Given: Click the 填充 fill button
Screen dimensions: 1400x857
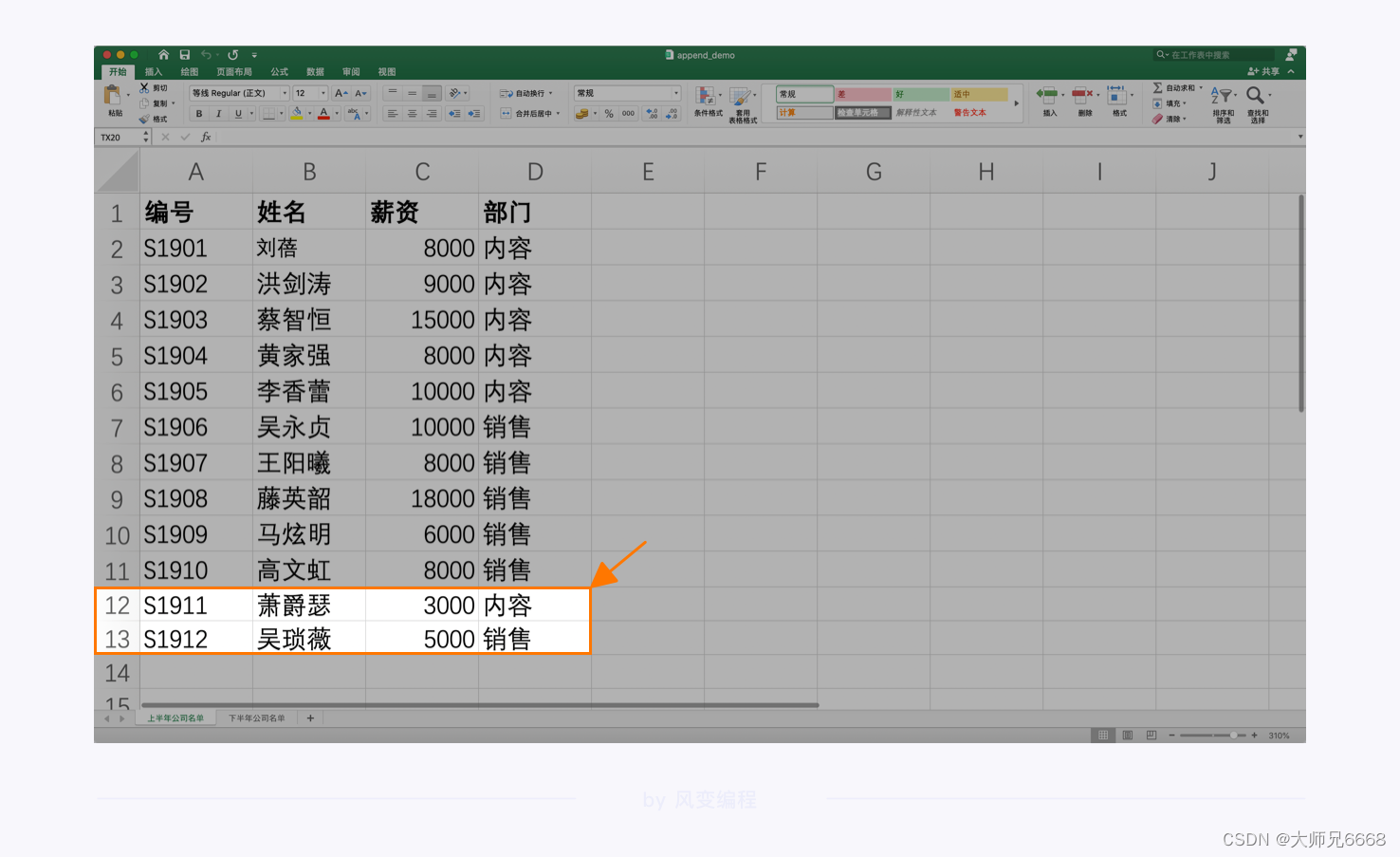Looking at the screenshot, I should pyautogui.click(x=1169, y=103).
